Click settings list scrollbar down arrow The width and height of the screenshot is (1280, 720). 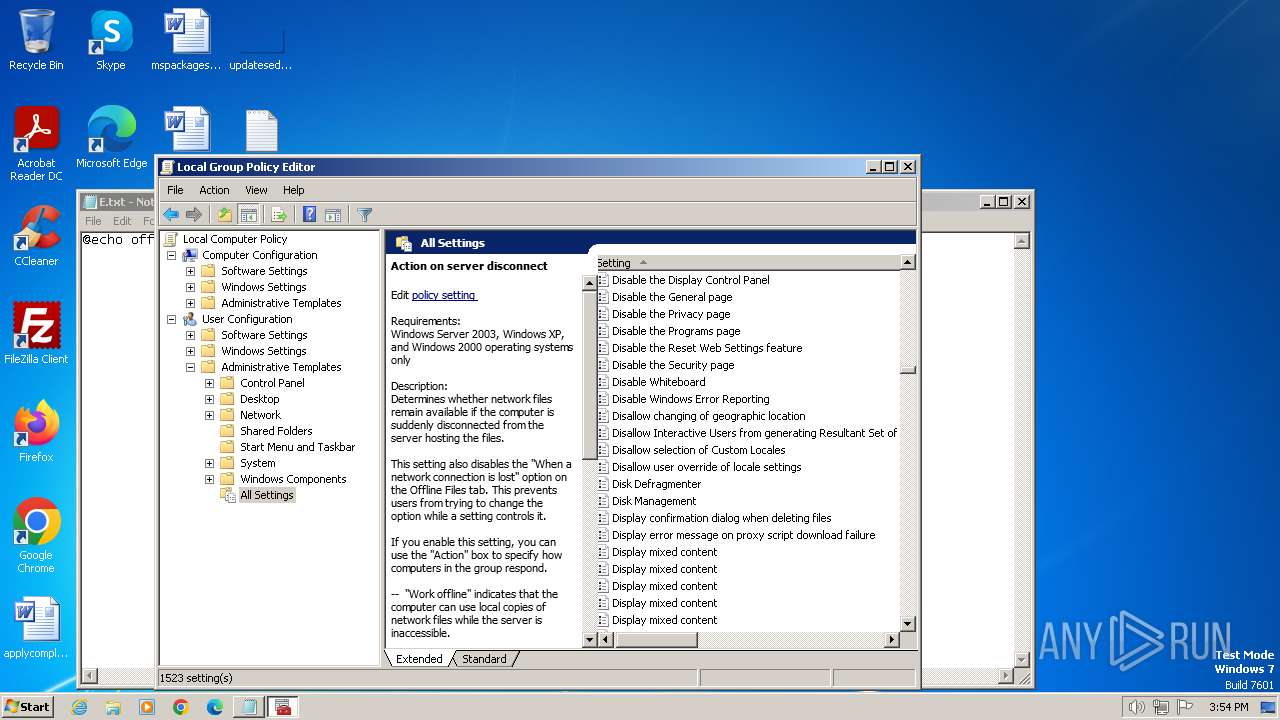[908, 624]
